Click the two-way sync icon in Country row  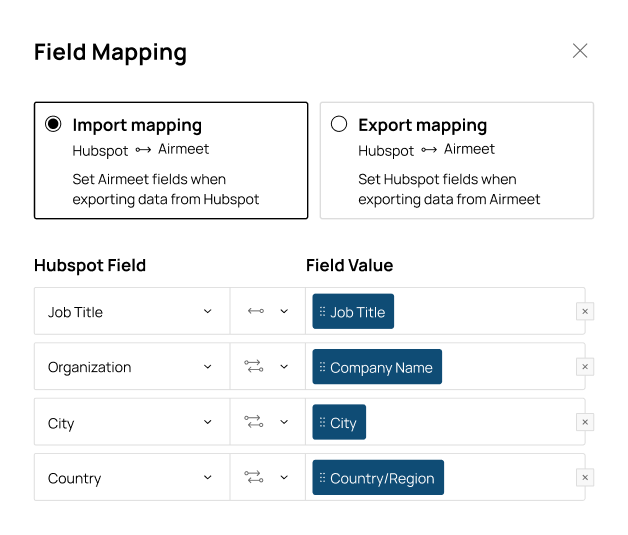(254, 477)
